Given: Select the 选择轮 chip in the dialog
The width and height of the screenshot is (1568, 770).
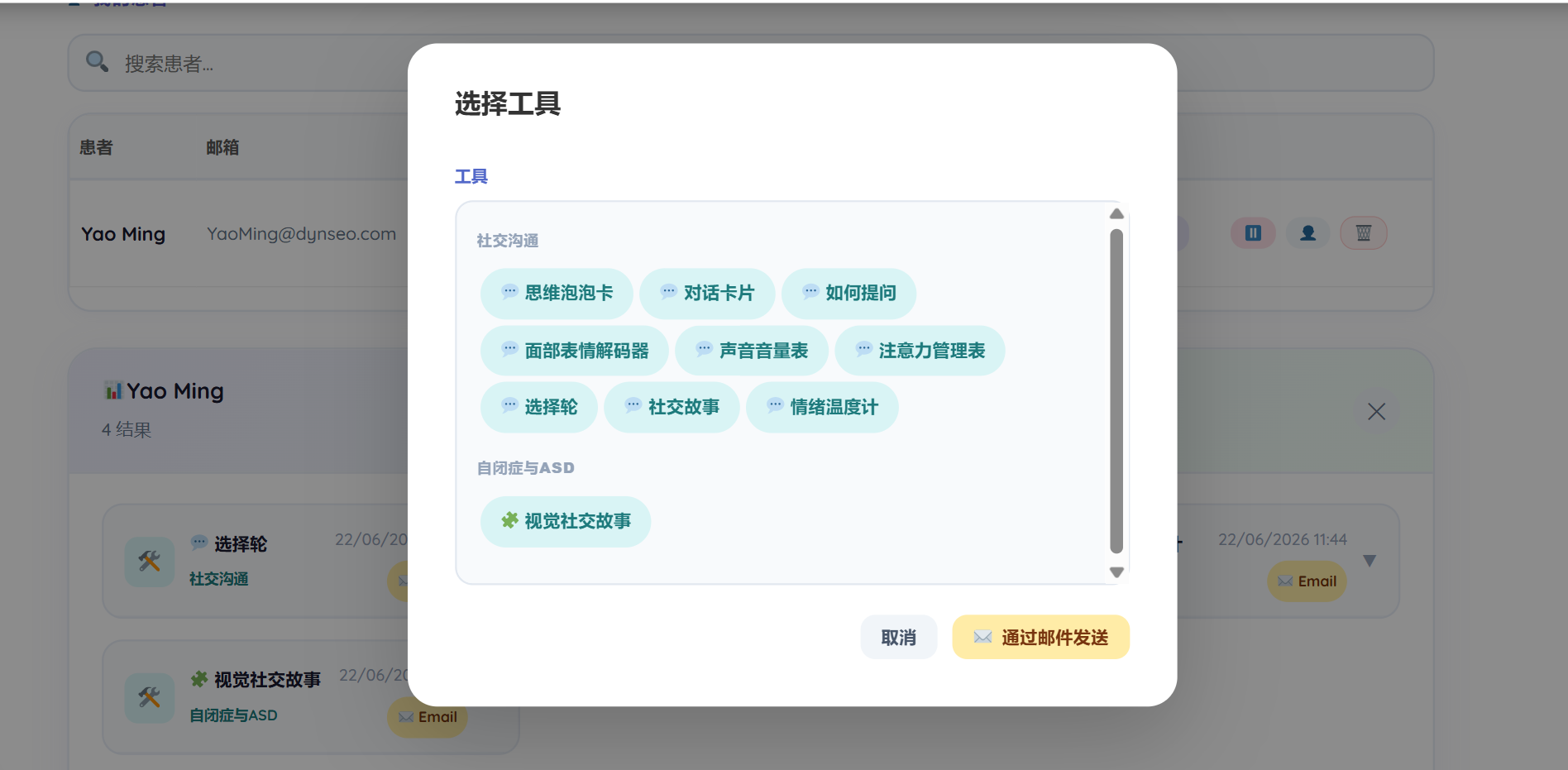Looking at the screenshot, I should [539, 407].
